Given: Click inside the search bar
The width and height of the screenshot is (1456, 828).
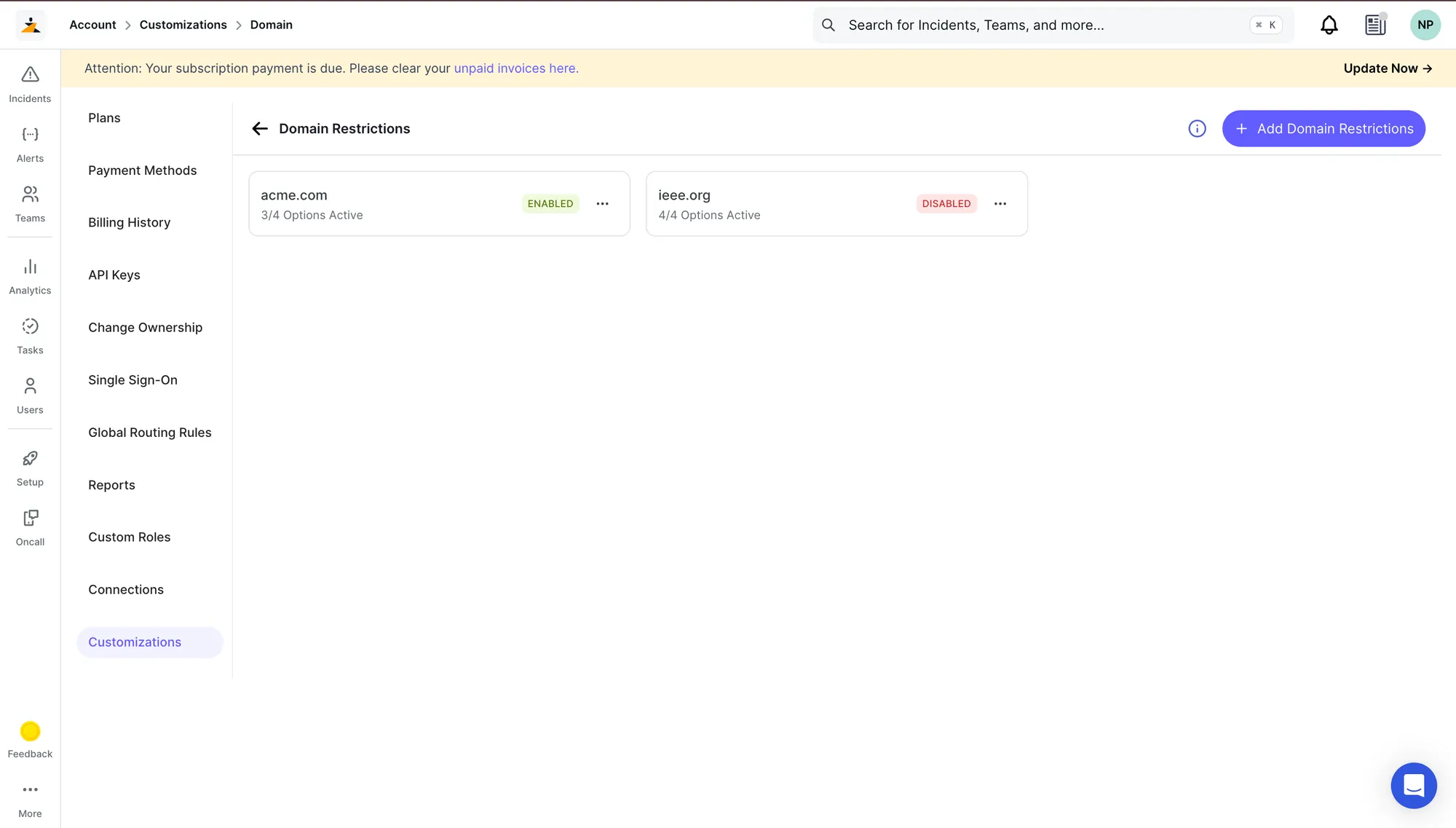Looking at the screenshot, I should (1019, 24).
